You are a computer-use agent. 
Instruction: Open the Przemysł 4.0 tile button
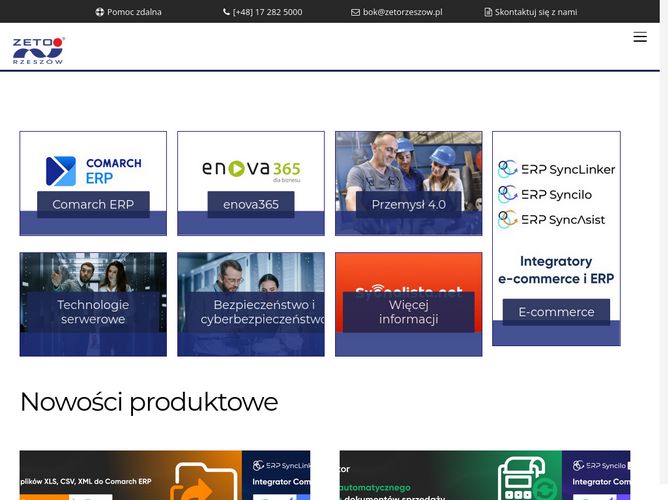tap(409, 204)
